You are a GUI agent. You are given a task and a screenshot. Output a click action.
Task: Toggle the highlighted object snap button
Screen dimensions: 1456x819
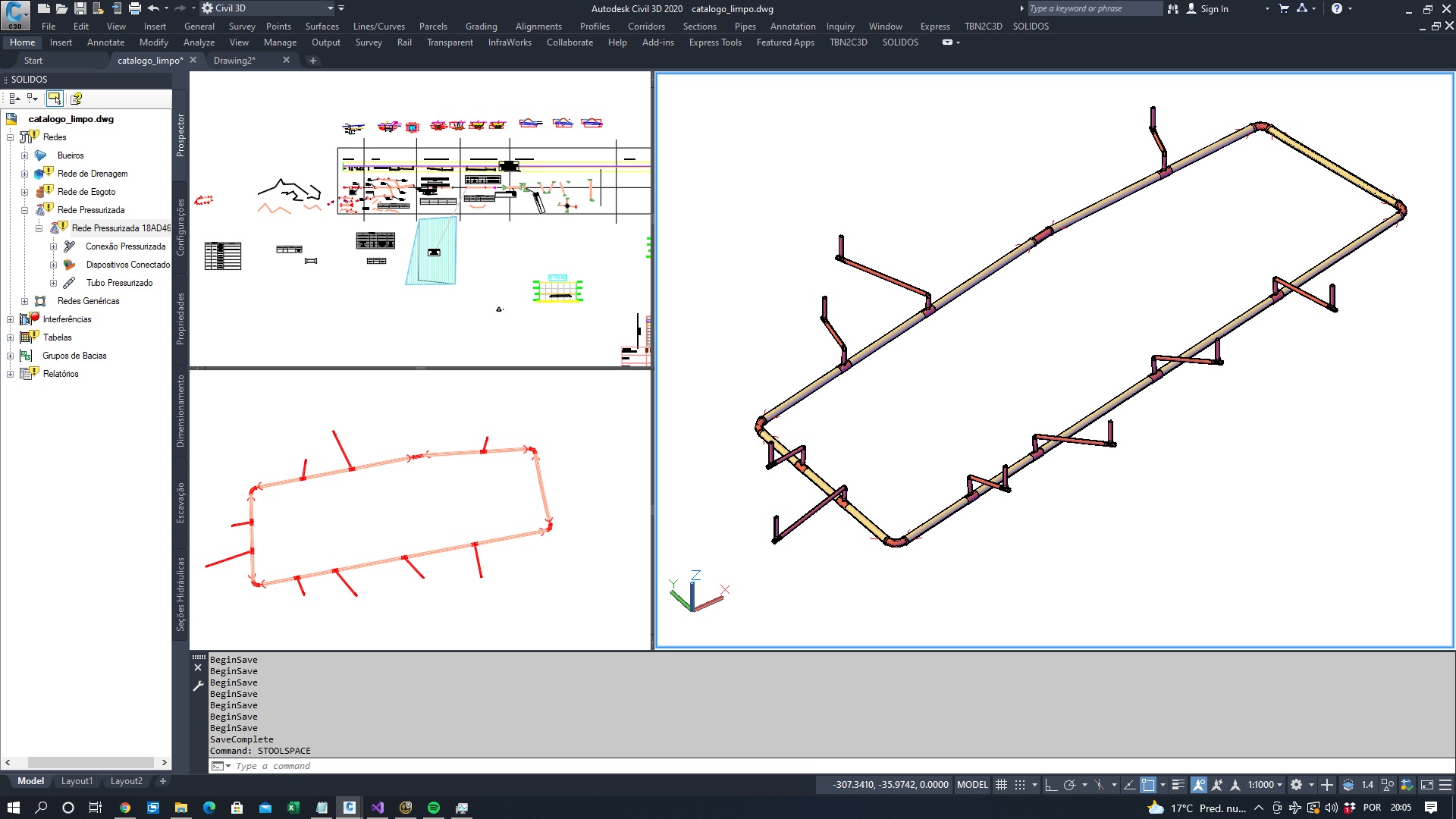tap(1148, 785)
